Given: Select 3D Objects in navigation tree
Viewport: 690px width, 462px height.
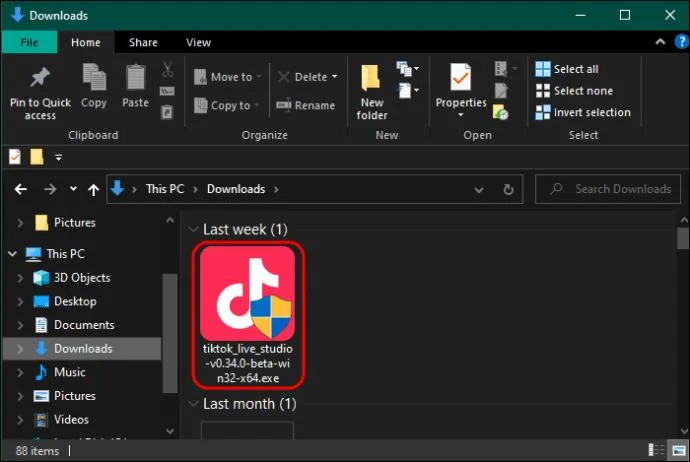Looking at the screenshot, I should point(82,278).
